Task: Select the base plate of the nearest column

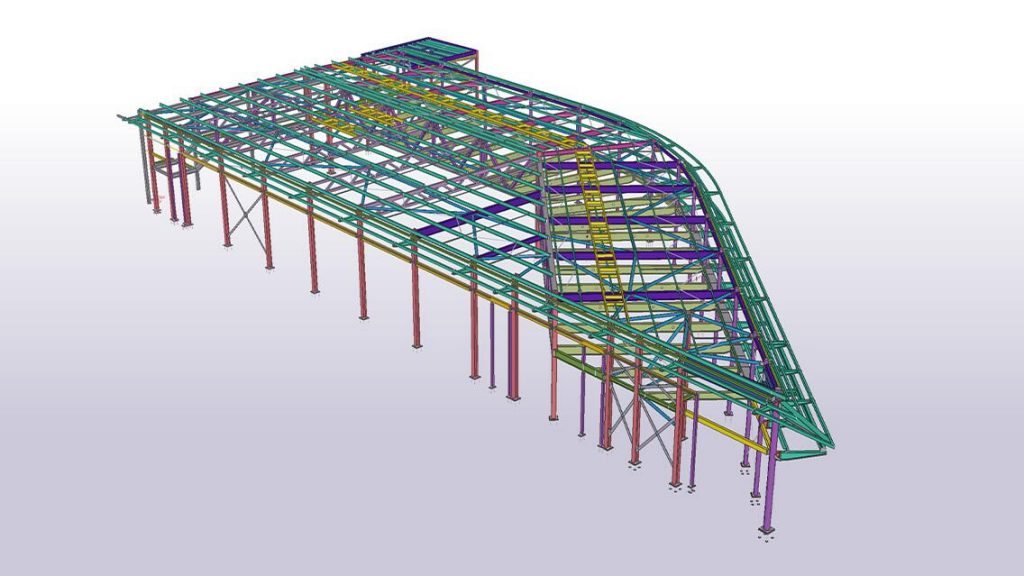Action: pyautogui.click(x=767, y=528)
